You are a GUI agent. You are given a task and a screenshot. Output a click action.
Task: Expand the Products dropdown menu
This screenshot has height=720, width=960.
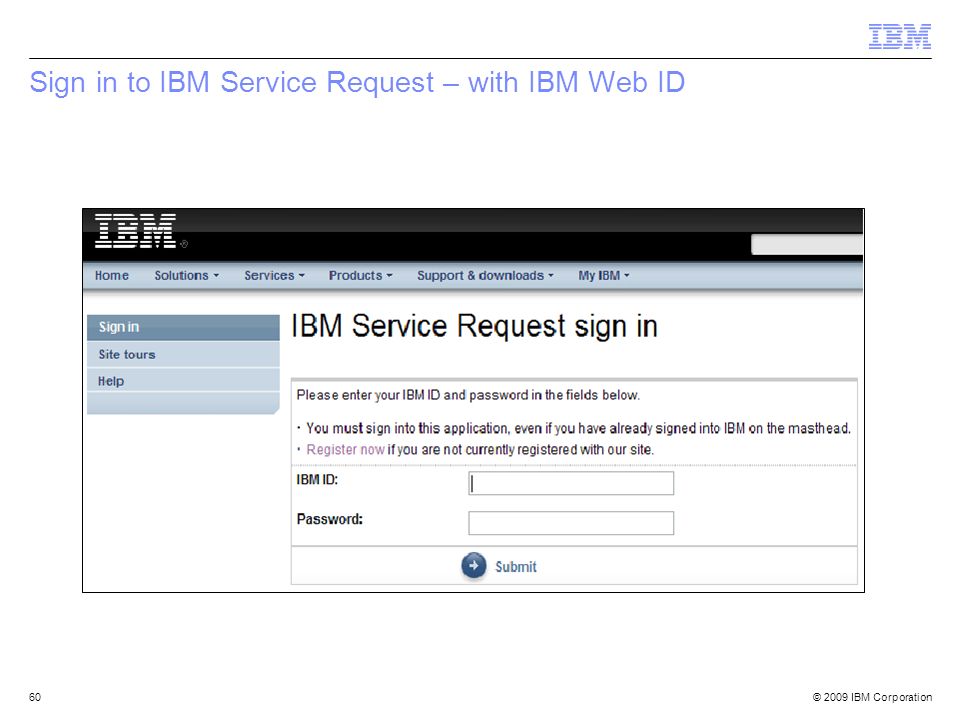click(x=360, y=276)
